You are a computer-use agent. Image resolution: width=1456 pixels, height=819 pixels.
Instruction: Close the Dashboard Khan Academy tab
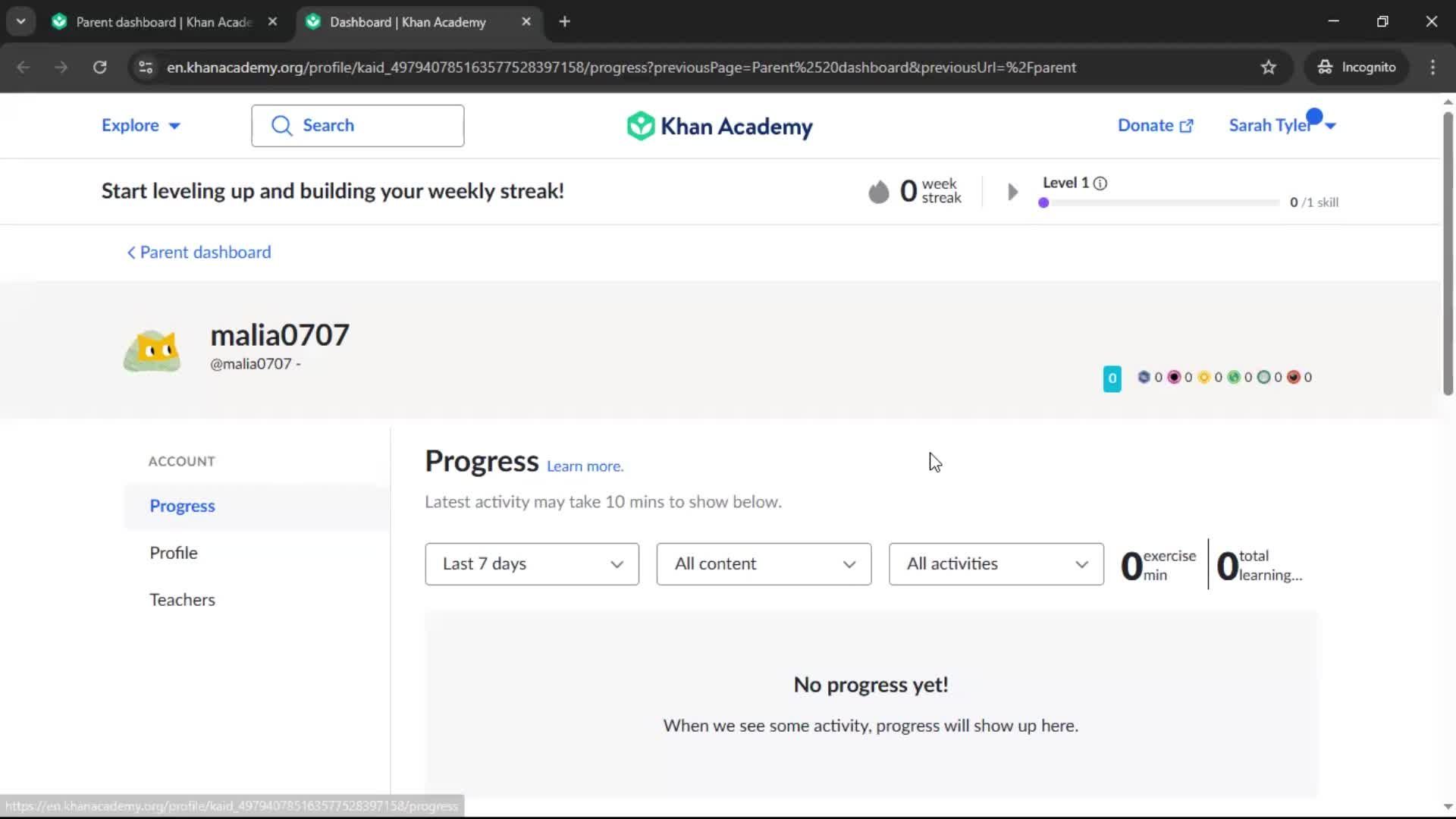(526, 22)
